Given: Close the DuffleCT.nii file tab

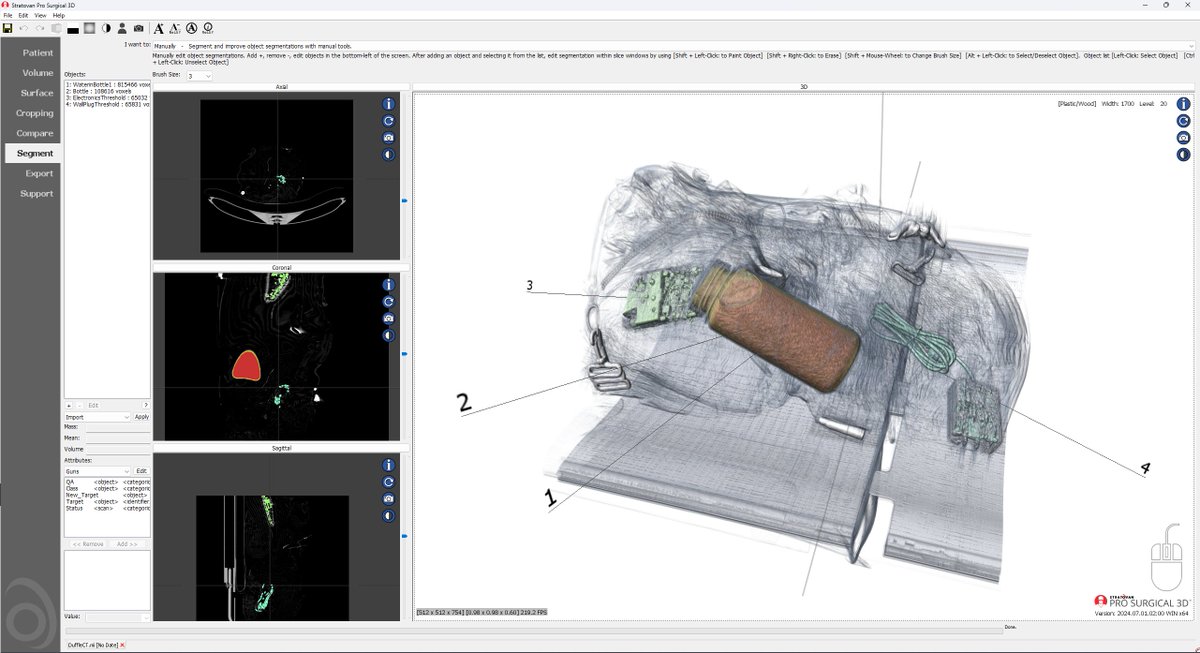Looking at the screenshot, I should [x=122, y=645].
